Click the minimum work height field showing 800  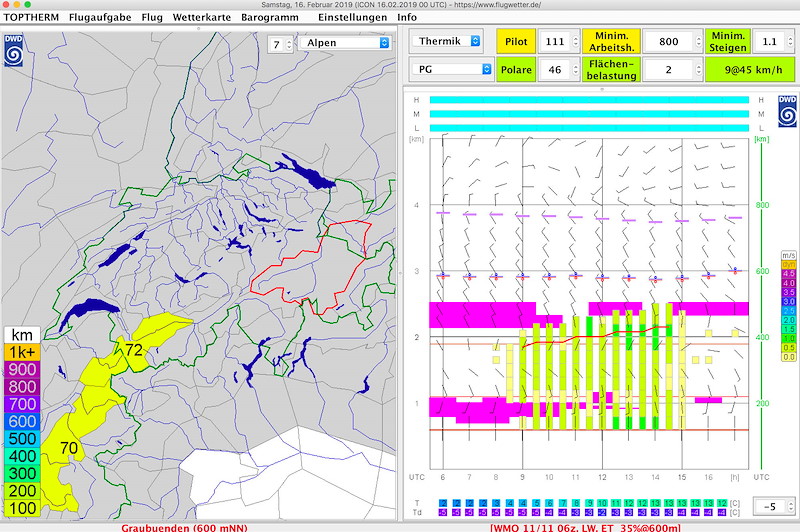tap(668, 41)
